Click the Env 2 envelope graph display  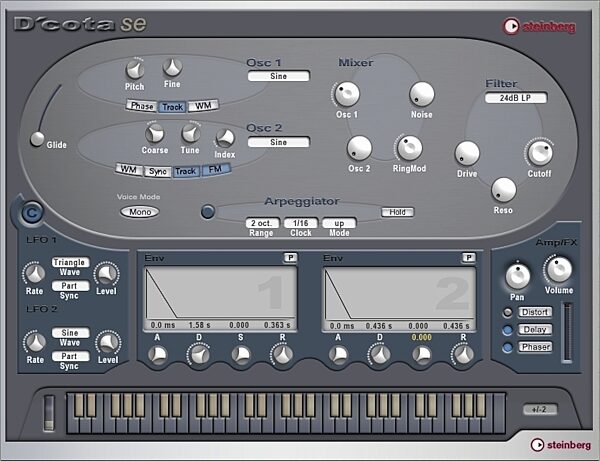399,293
